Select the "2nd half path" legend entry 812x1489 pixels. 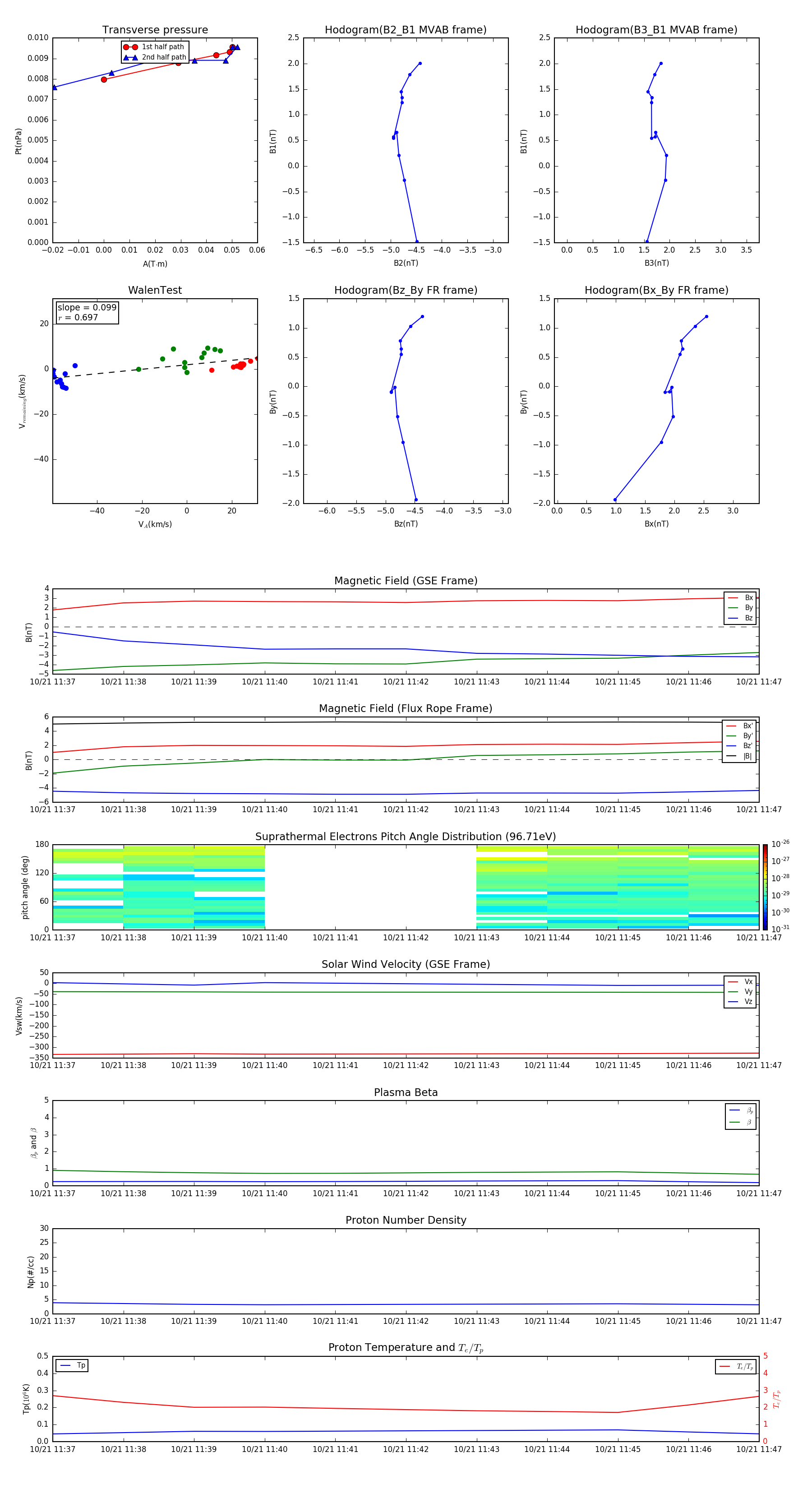pyautogui.click(x=154, y=57)
